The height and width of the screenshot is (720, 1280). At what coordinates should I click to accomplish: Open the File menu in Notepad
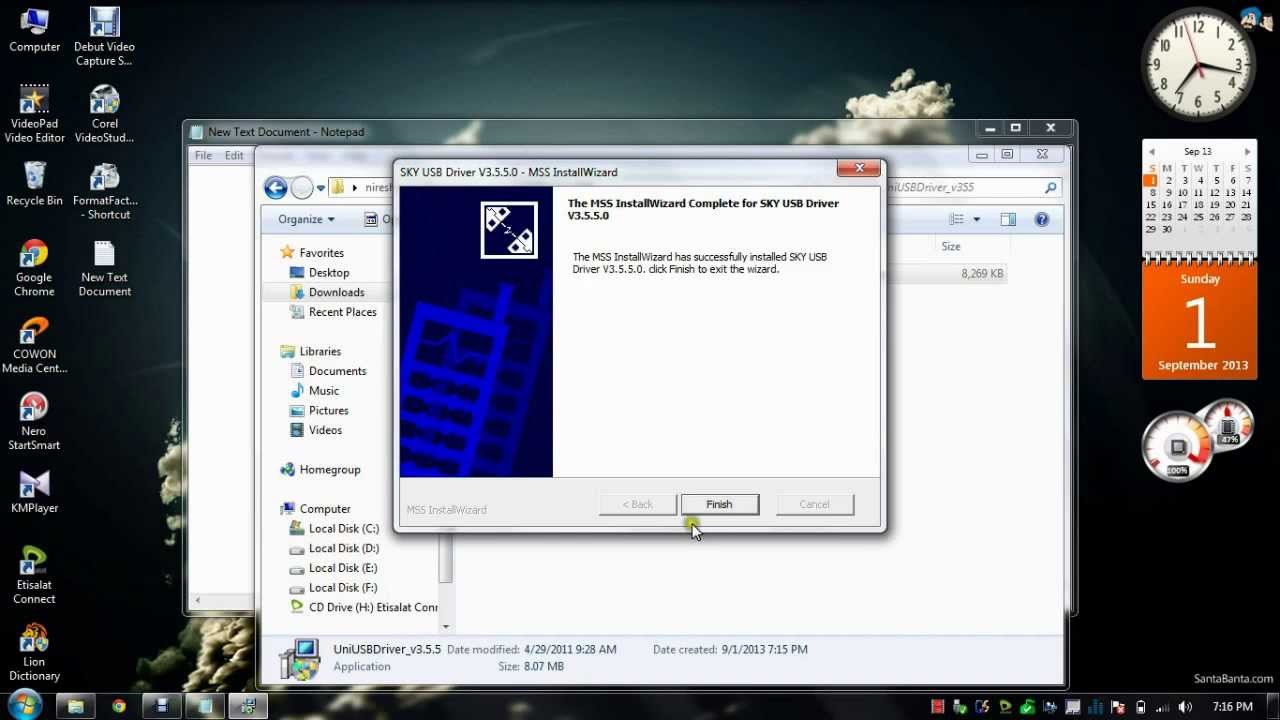coord(203,155)
